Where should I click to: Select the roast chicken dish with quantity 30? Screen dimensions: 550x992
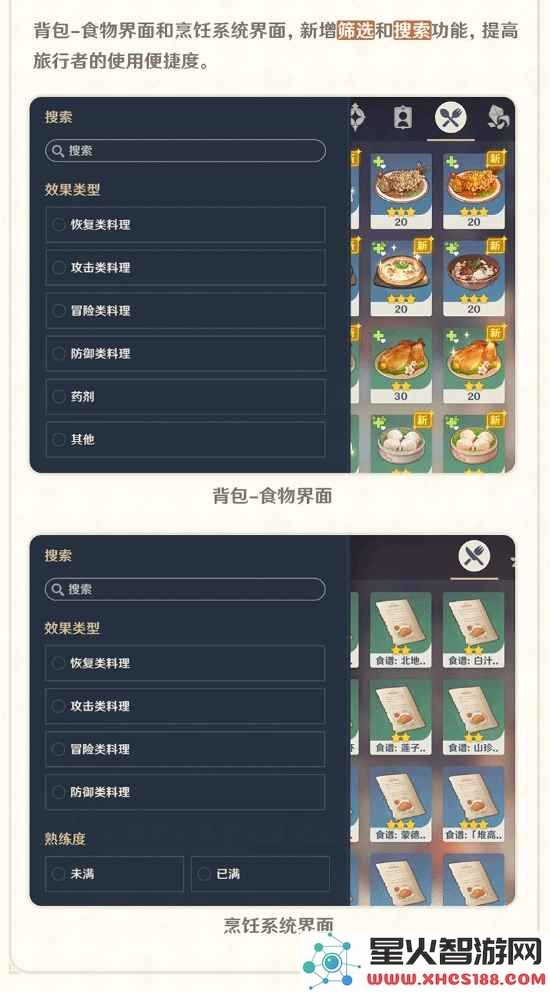click(x=401, y=365)
